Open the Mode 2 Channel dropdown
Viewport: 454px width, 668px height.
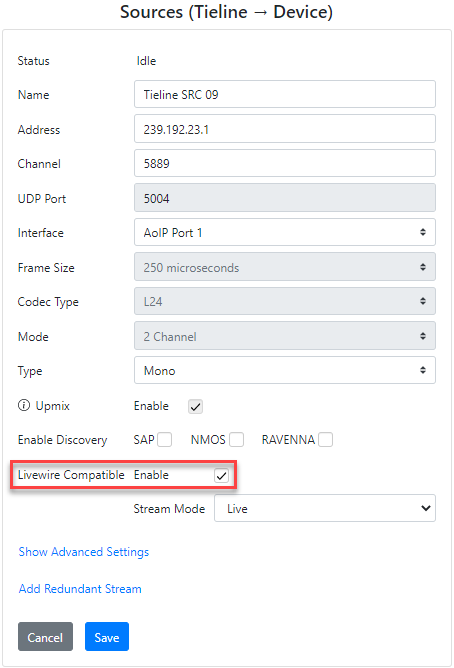[284, 336]
